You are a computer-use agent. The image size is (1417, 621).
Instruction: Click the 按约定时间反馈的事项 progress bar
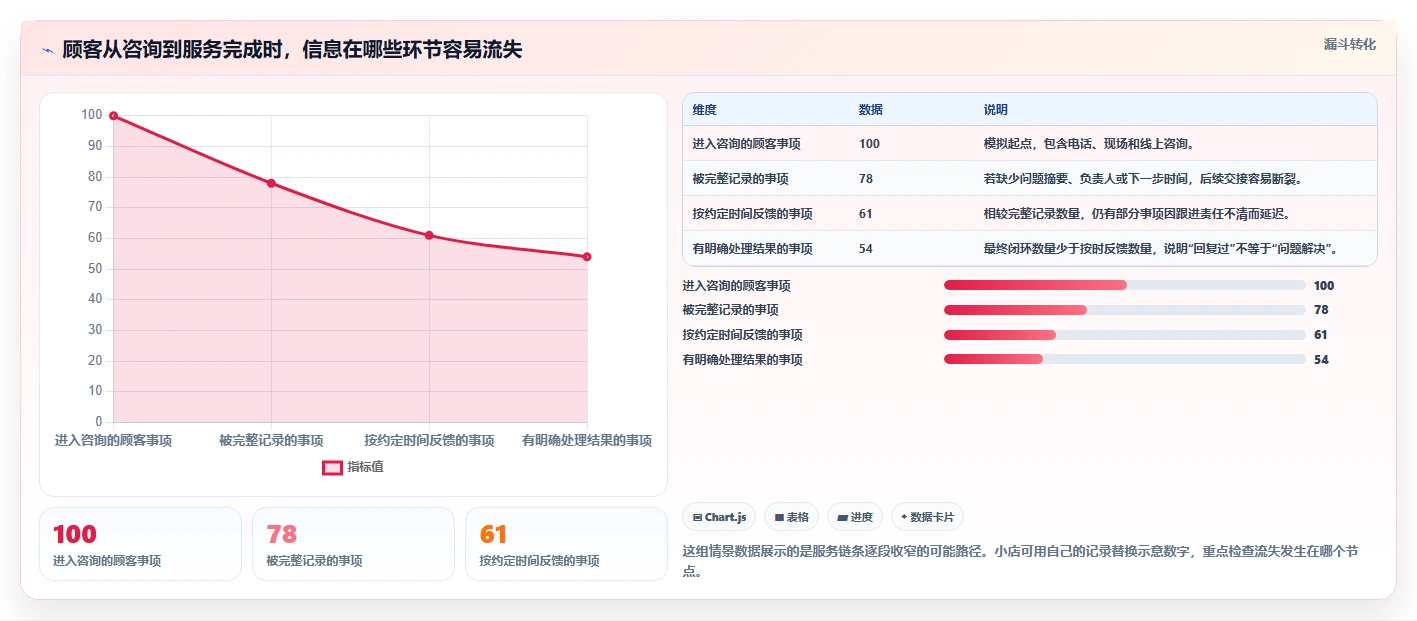coord(1125,335)
